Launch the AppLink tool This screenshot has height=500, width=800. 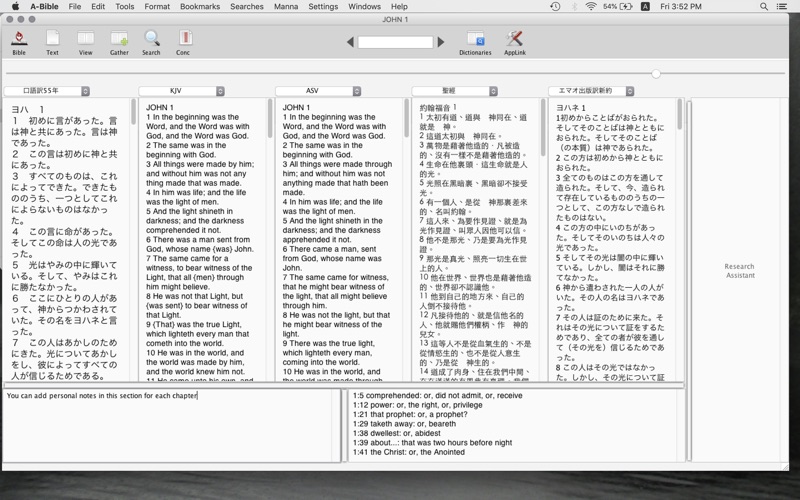514,42
